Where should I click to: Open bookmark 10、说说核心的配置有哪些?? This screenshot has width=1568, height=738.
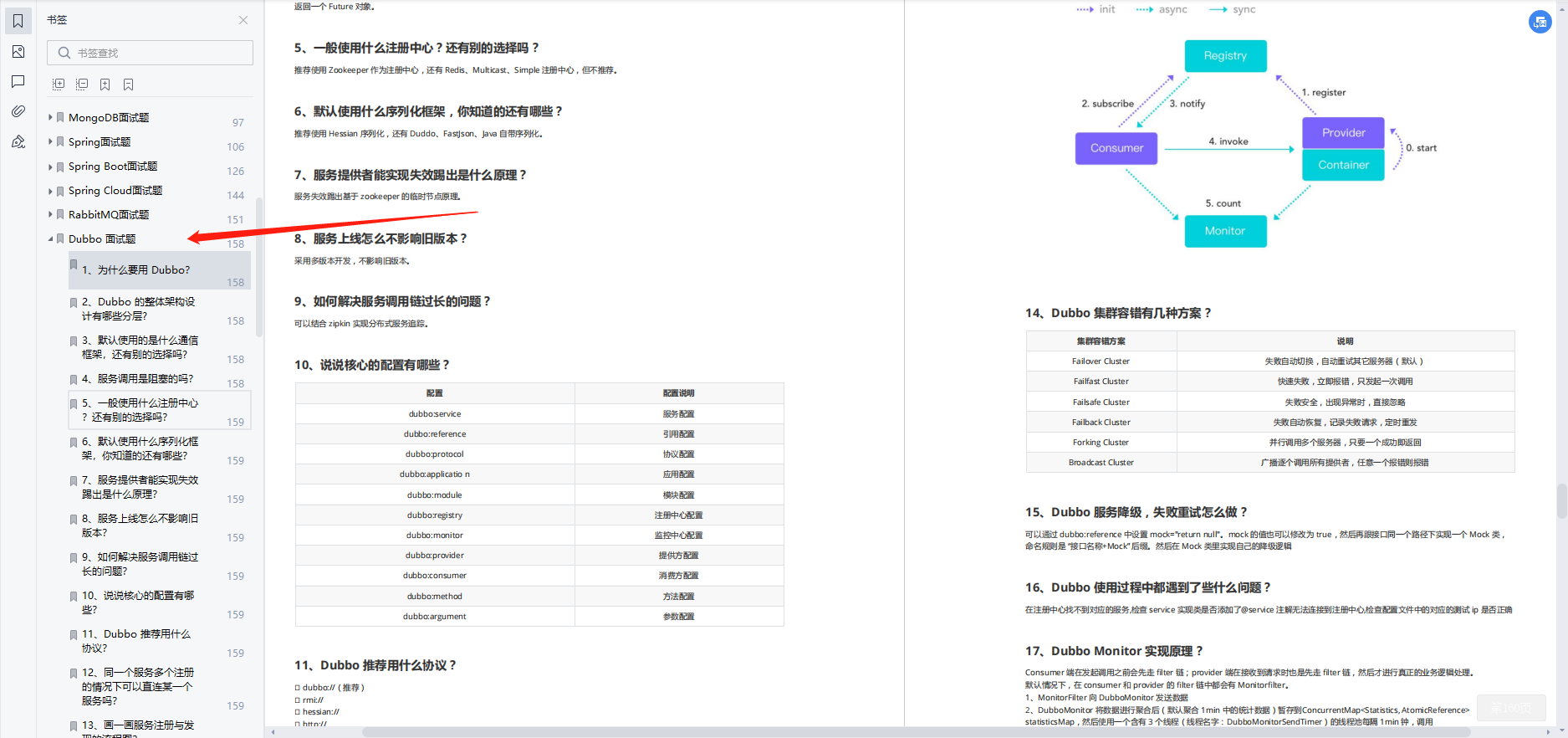tap(138, 602)
